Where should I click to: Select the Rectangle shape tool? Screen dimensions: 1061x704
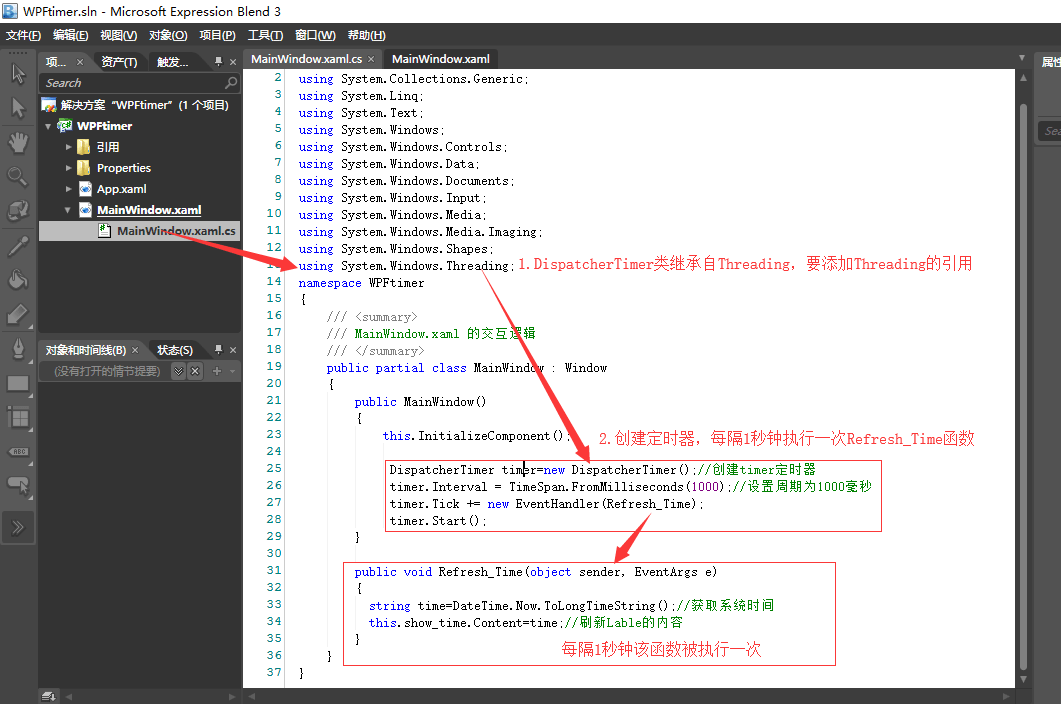(x=18, y=384)
